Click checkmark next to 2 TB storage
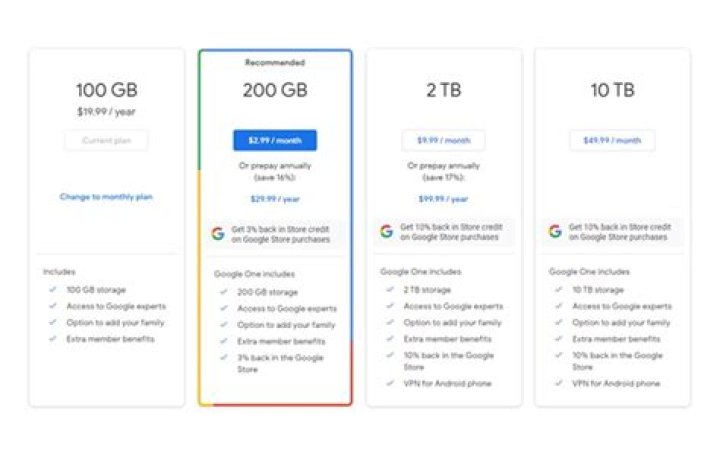 (x=390, y=290)
